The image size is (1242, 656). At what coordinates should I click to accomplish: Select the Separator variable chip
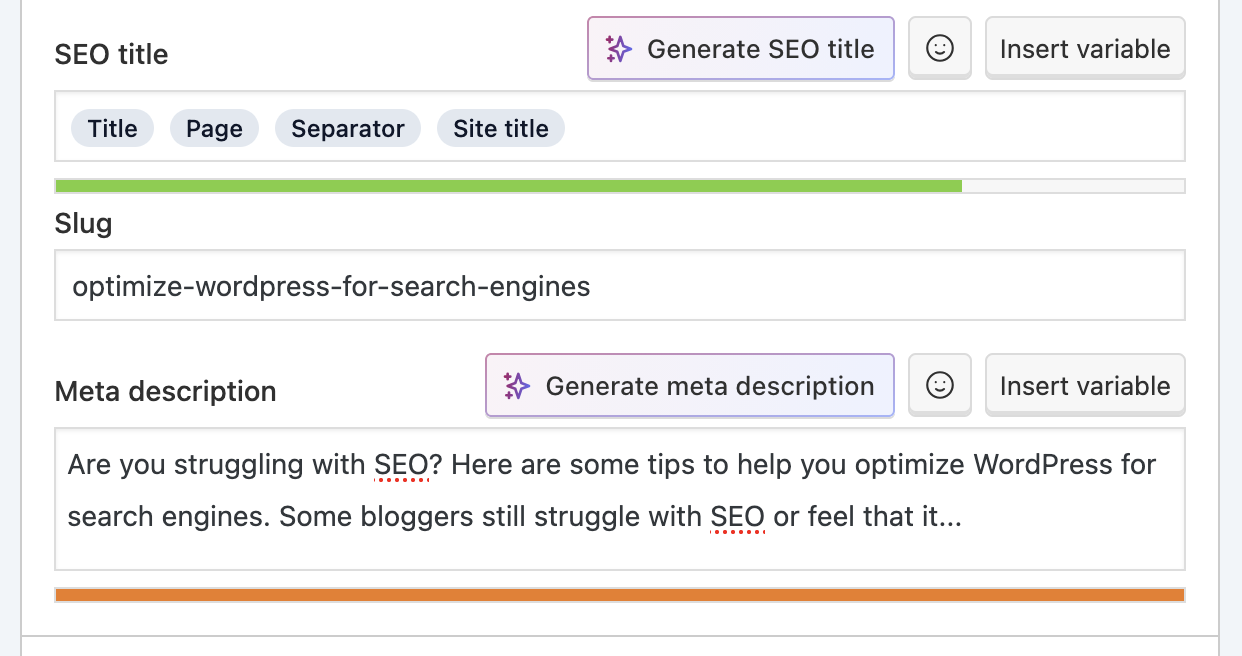point(348,128)
